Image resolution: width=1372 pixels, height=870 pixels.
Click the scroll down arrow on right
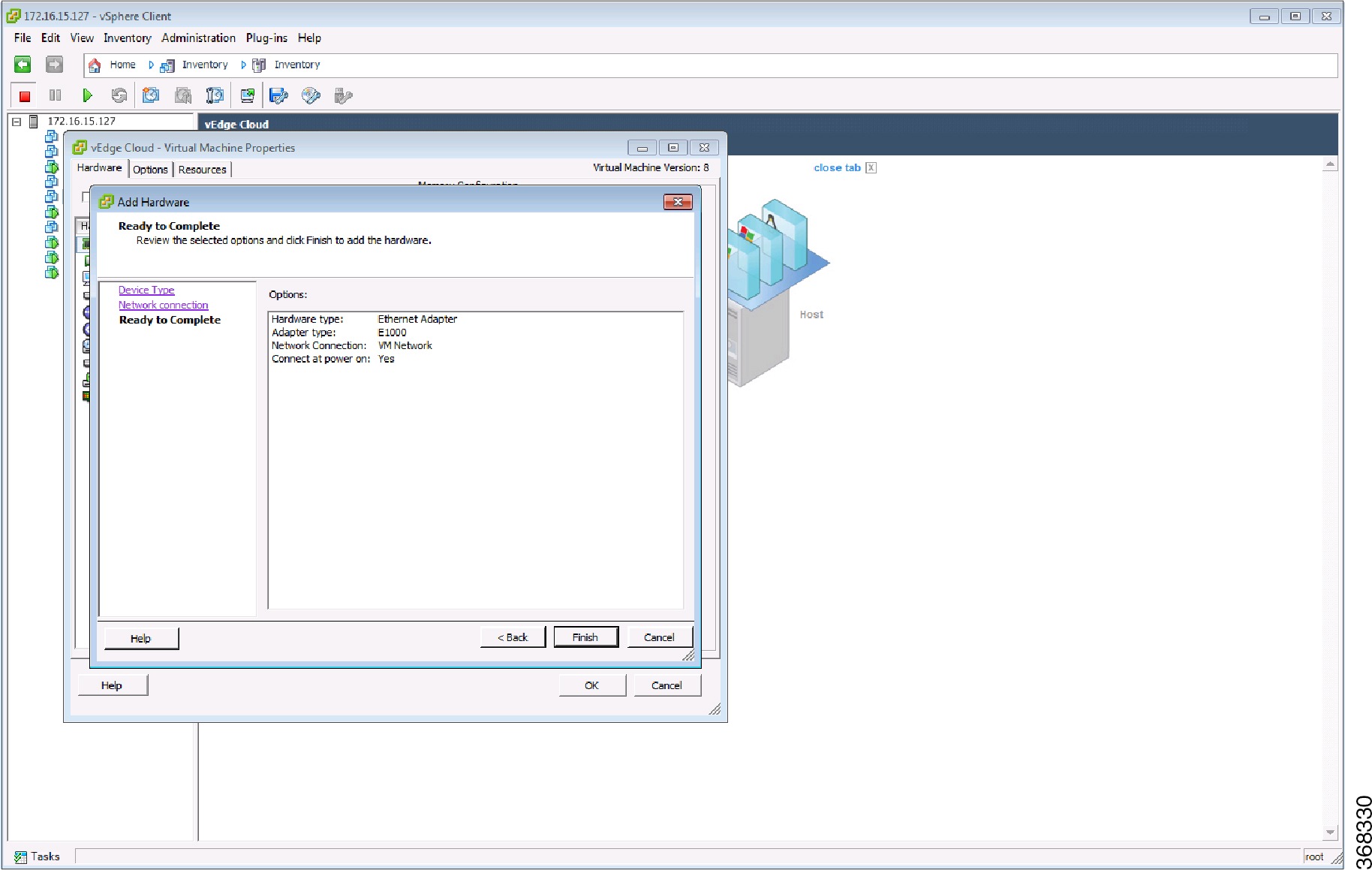point(1329,832)
